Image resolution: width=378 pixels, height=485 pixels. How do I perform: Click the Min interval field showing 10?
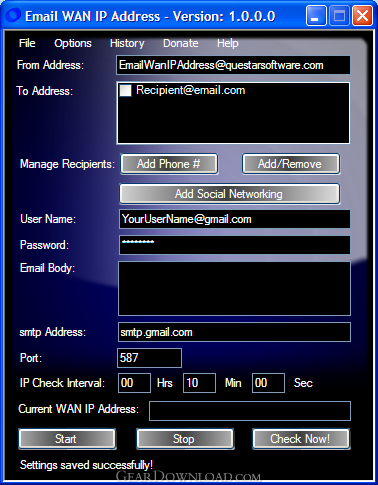[199, 383]
